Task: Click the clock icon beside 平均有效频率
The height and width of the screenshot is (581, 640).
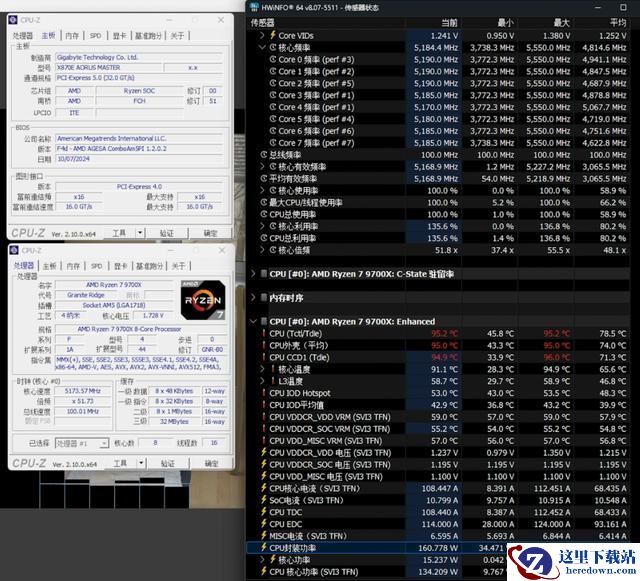Action: point(264,179)
